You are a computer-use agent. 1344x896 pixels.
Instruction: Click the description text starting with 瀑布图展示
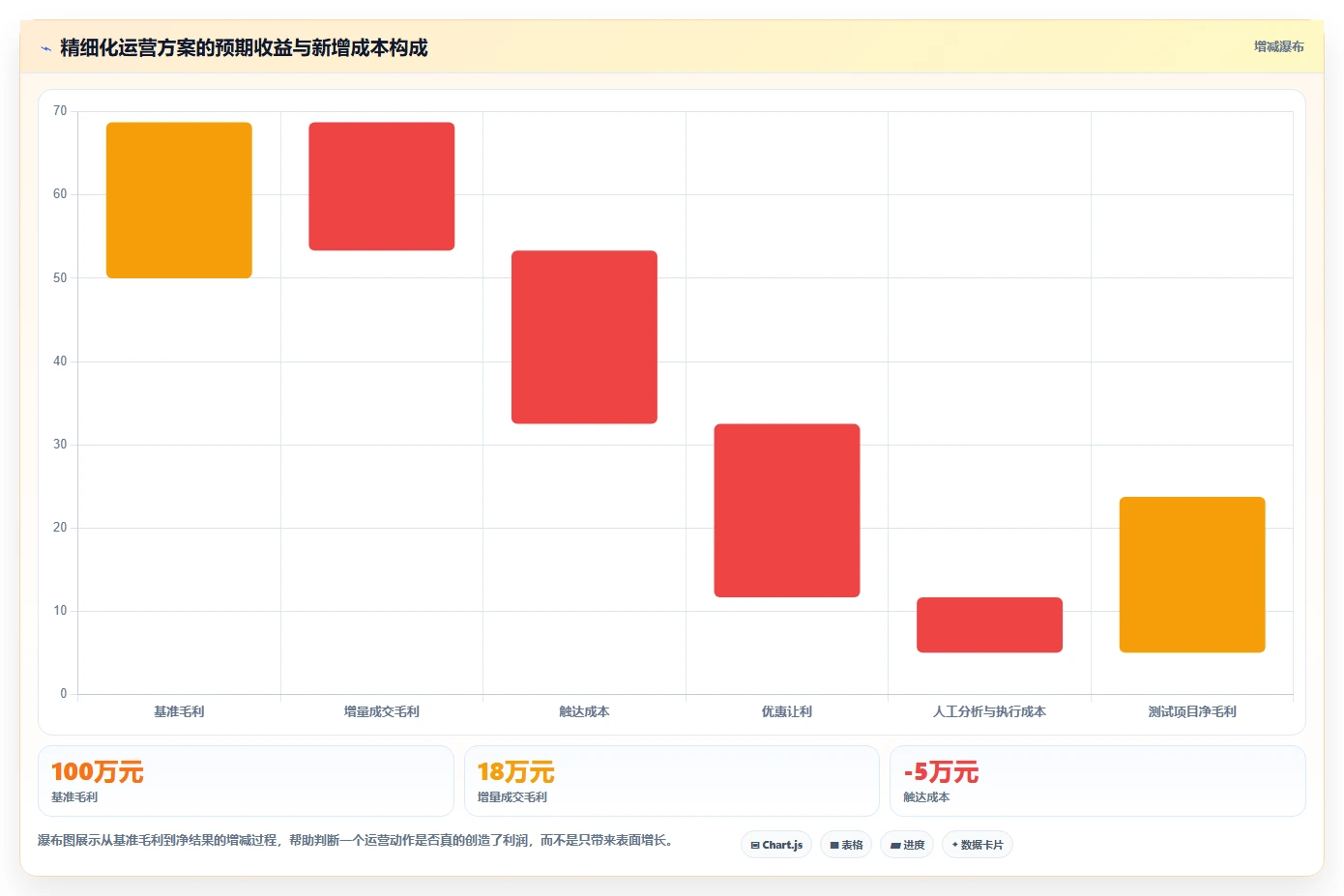356,840
